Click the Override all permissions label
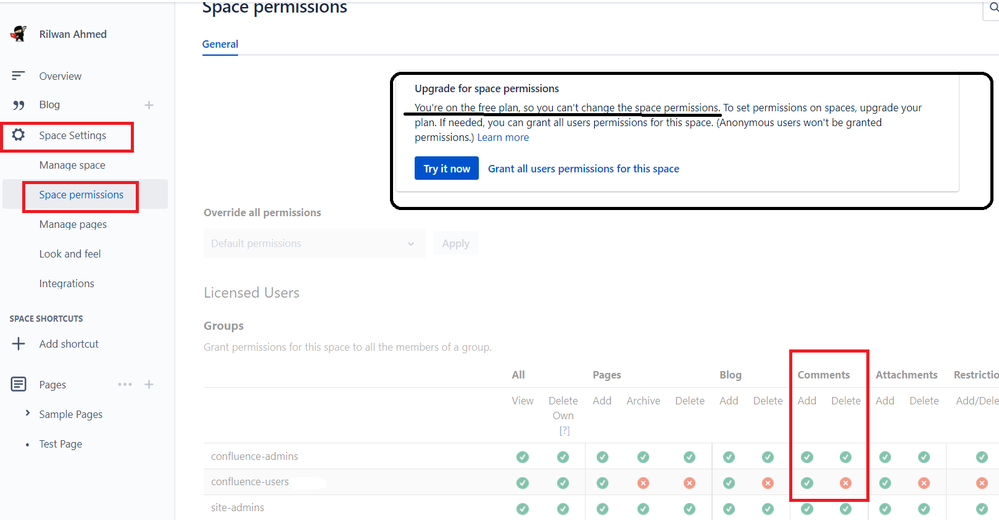 click(262, 212)
